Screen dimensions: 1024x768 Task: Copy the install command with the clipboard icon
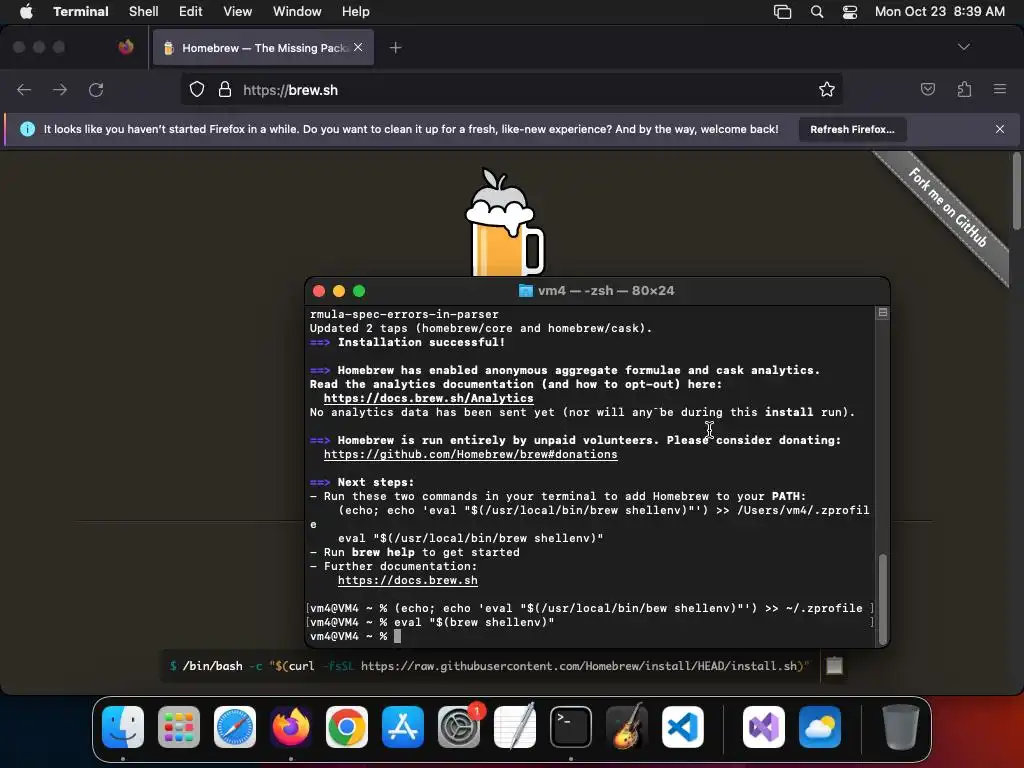tap(835, 666)
